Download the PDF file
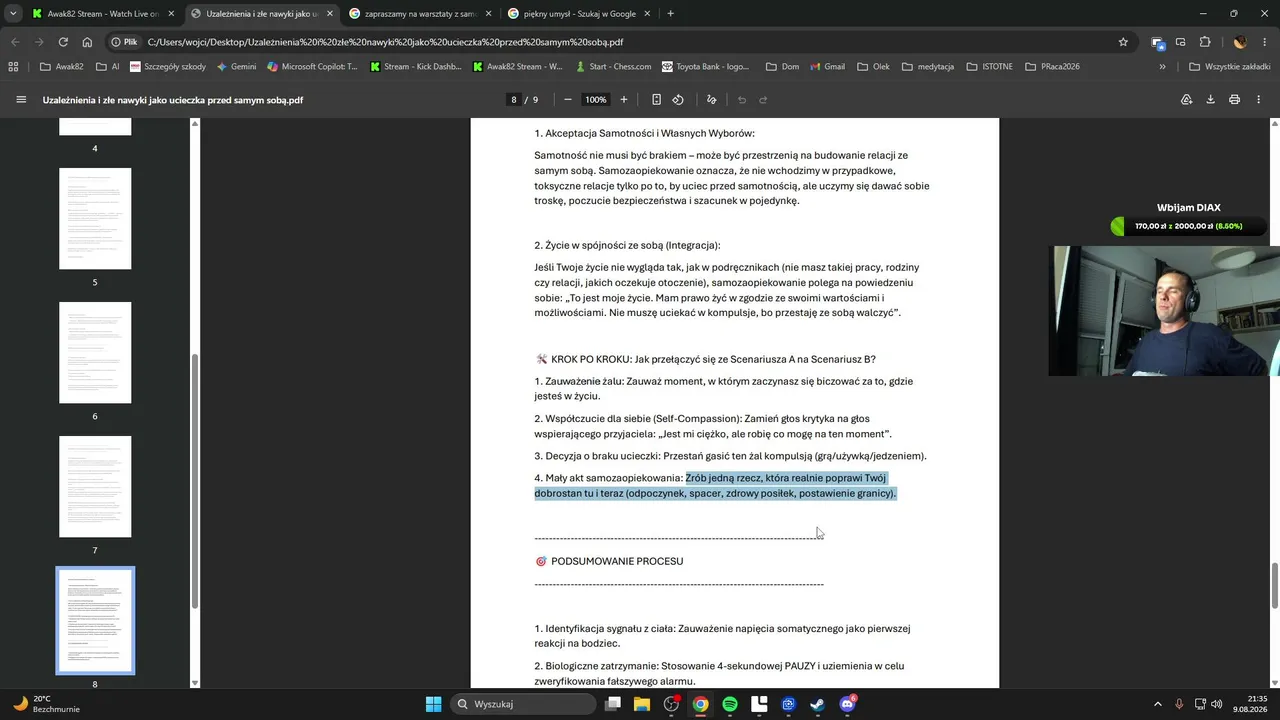 coord(1210,100)
